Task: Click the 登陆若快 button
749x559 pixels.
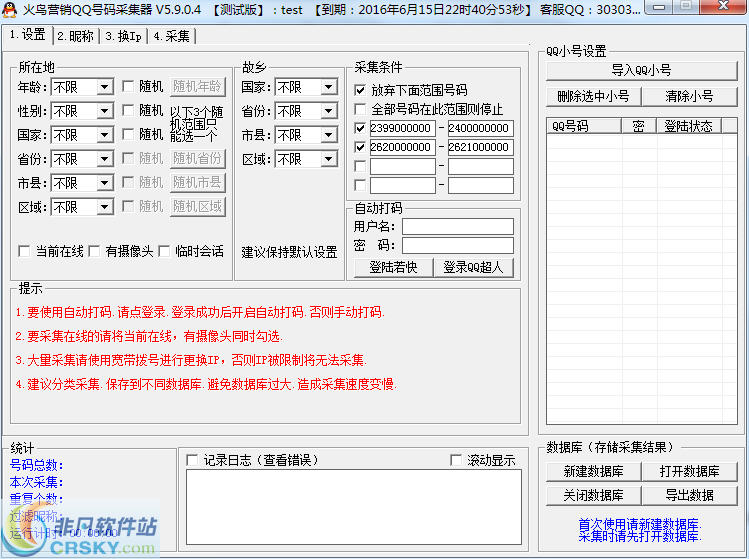Action: (x=393, y=268)
